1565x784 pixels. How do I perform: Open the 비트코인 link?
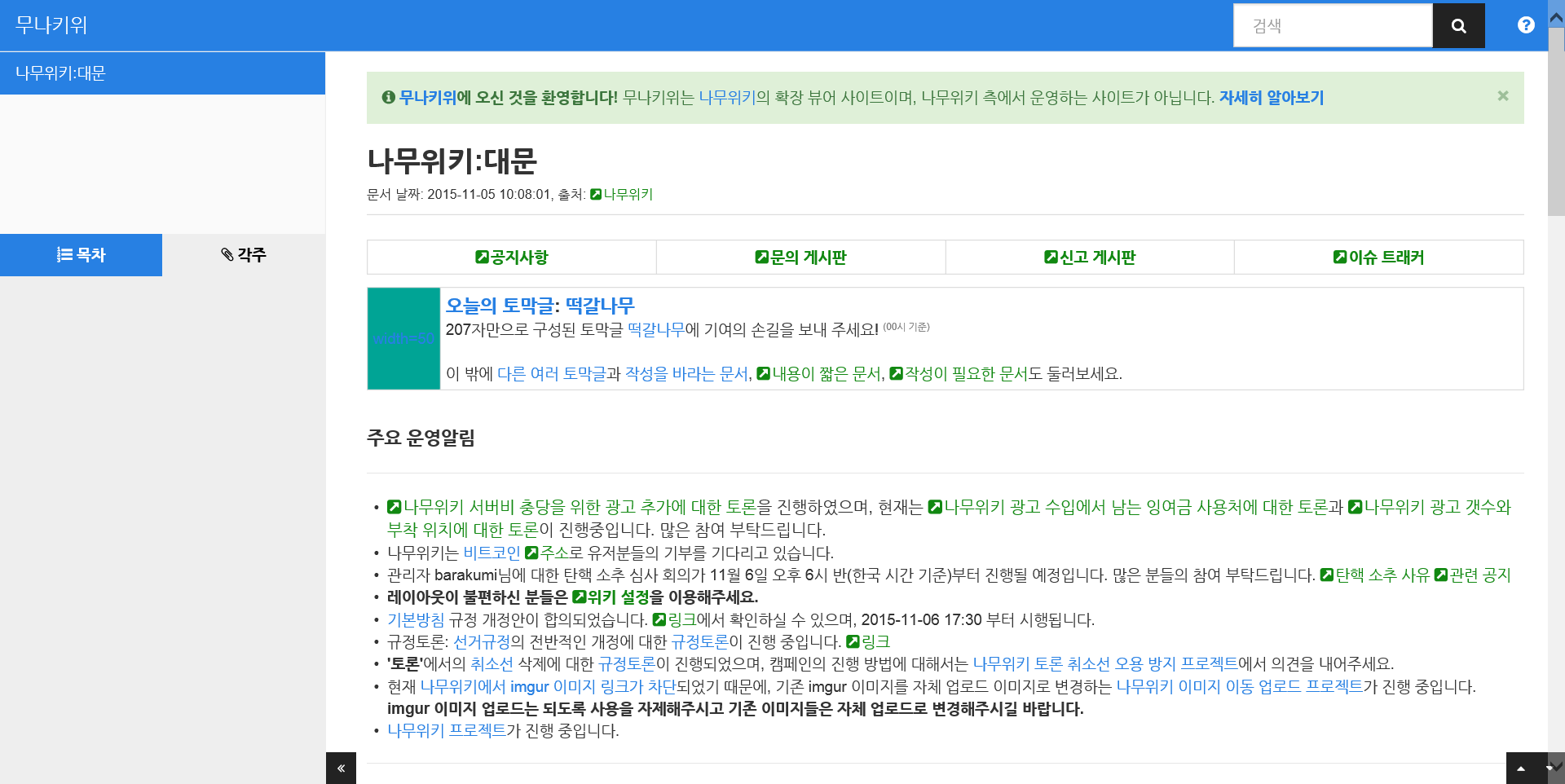point(492,553)
